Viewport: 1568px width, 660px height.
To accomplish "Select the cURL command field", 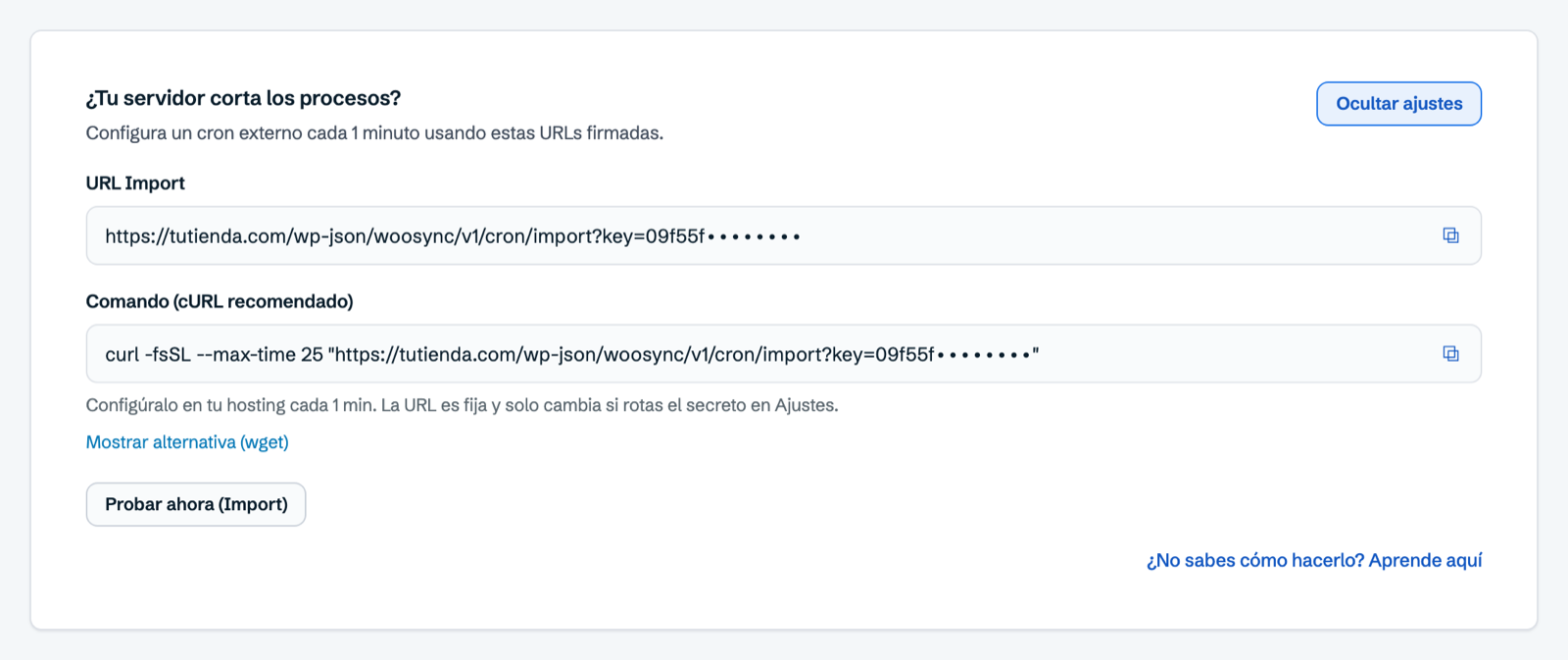I will [x=783, y=354].
